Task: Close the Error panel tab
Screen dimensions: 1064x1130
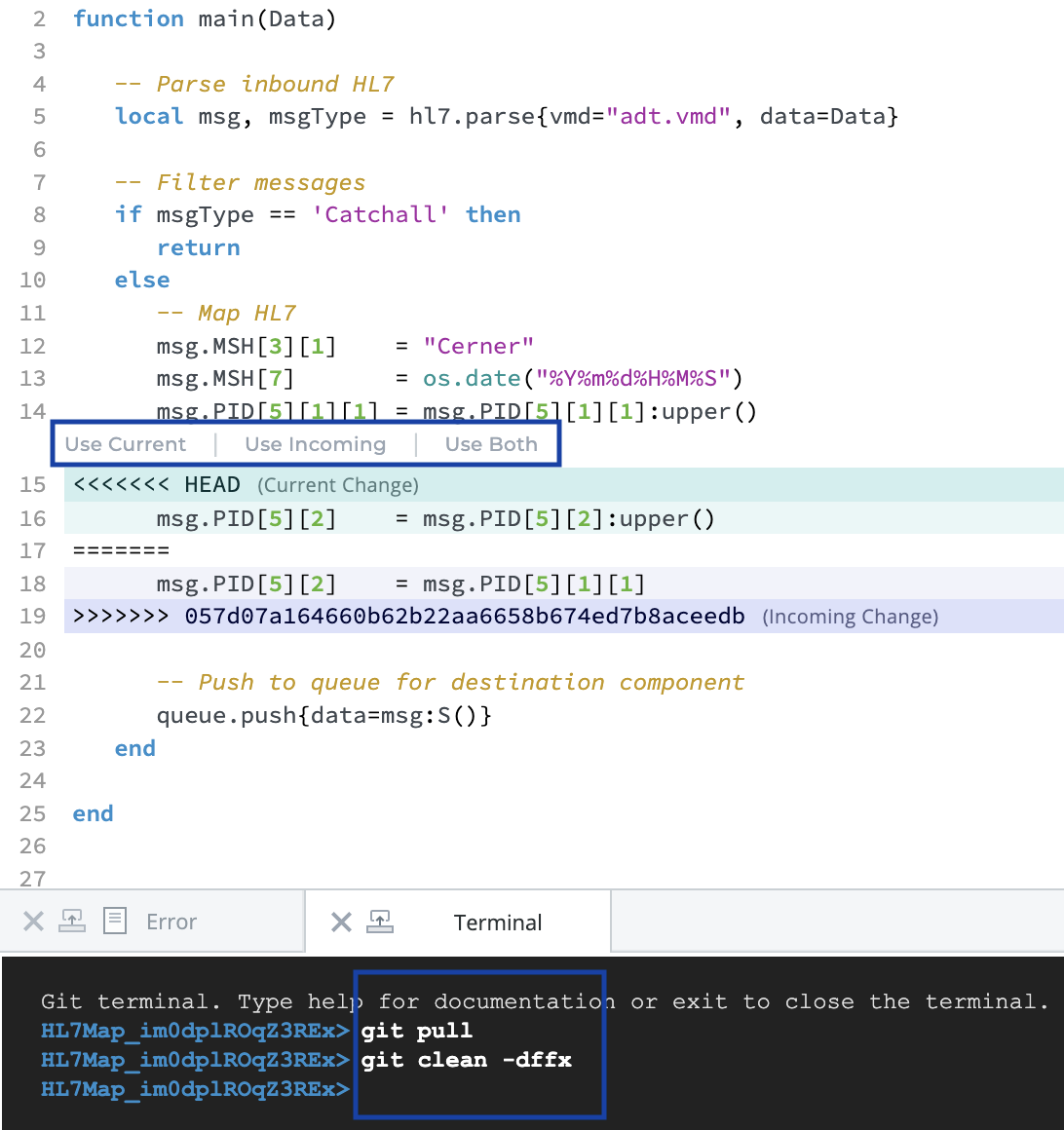Action: click(x=33, y=922)
